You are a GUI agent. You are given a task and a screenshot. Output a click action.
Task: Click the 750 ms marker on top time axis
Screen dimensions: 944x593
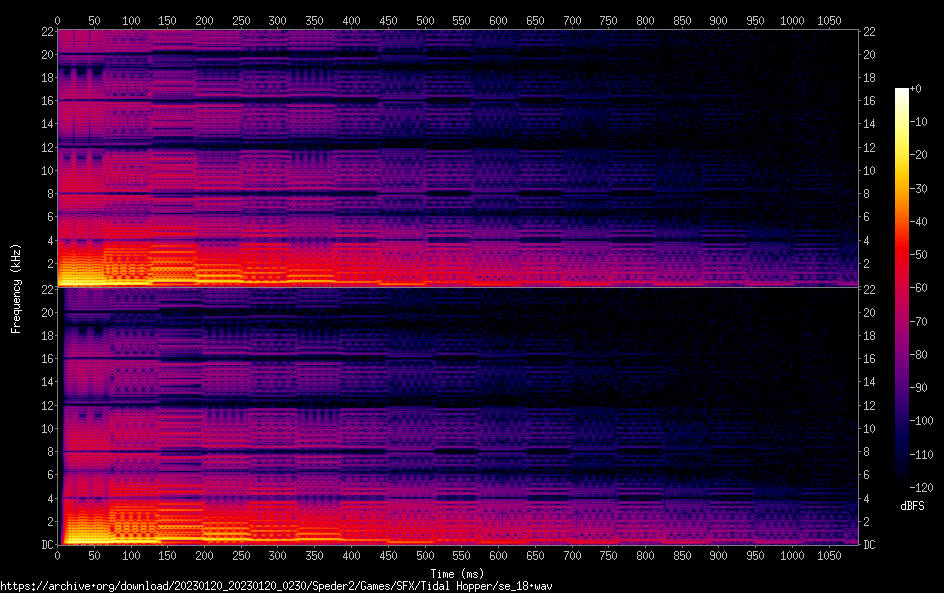tap(608, 20)
